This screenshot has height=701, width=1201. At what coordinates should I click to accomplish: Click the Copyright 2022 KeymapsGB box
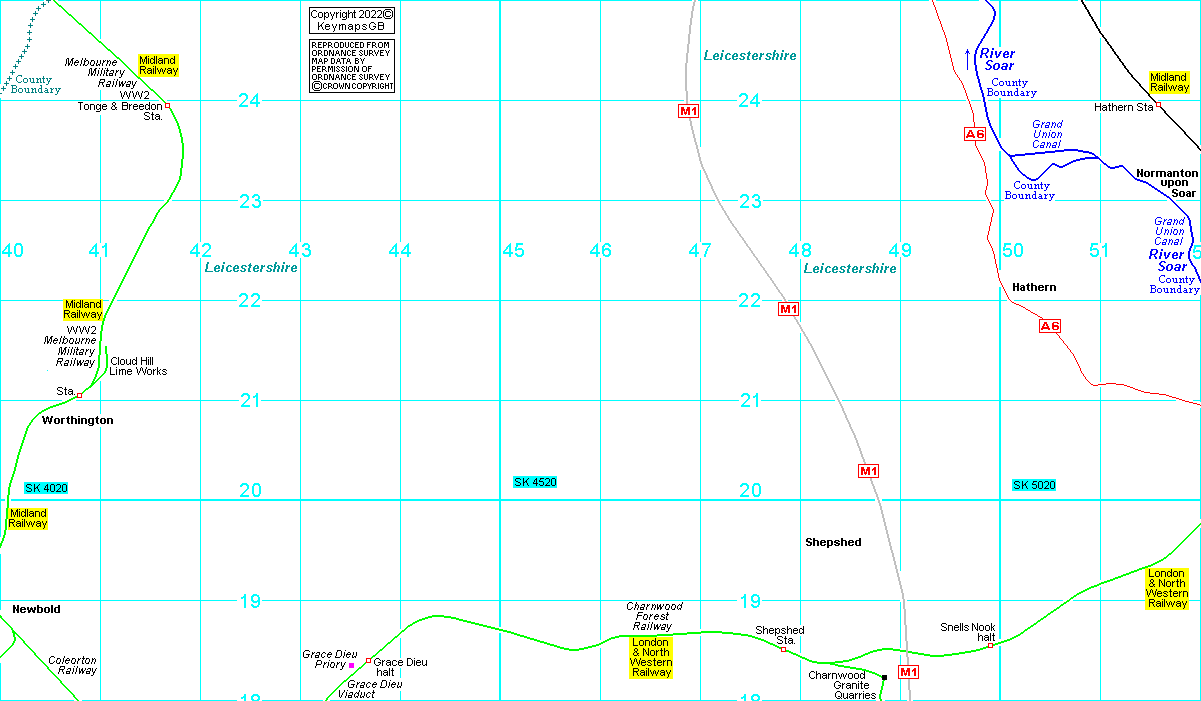click(x=351, y=20)
